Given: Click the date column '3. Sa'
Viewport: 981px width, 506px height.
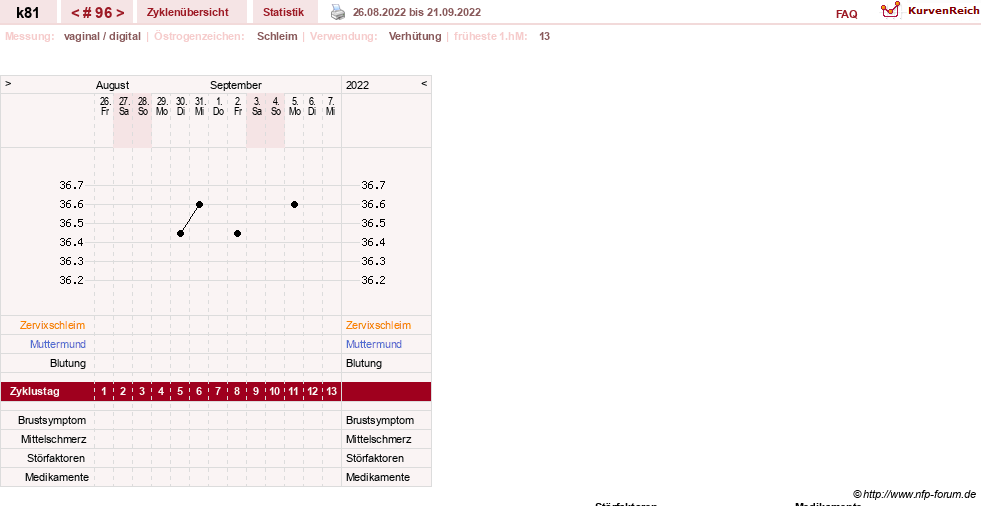Looking at the screenshot, I should pos(257,106).
